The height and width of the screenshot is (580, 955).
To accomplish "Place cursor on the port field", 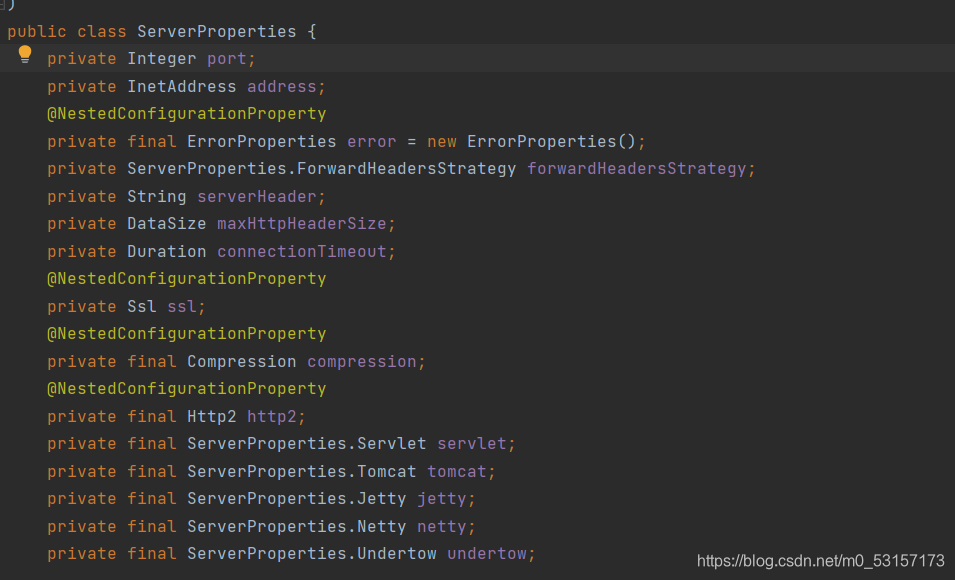I will point(227,59).
